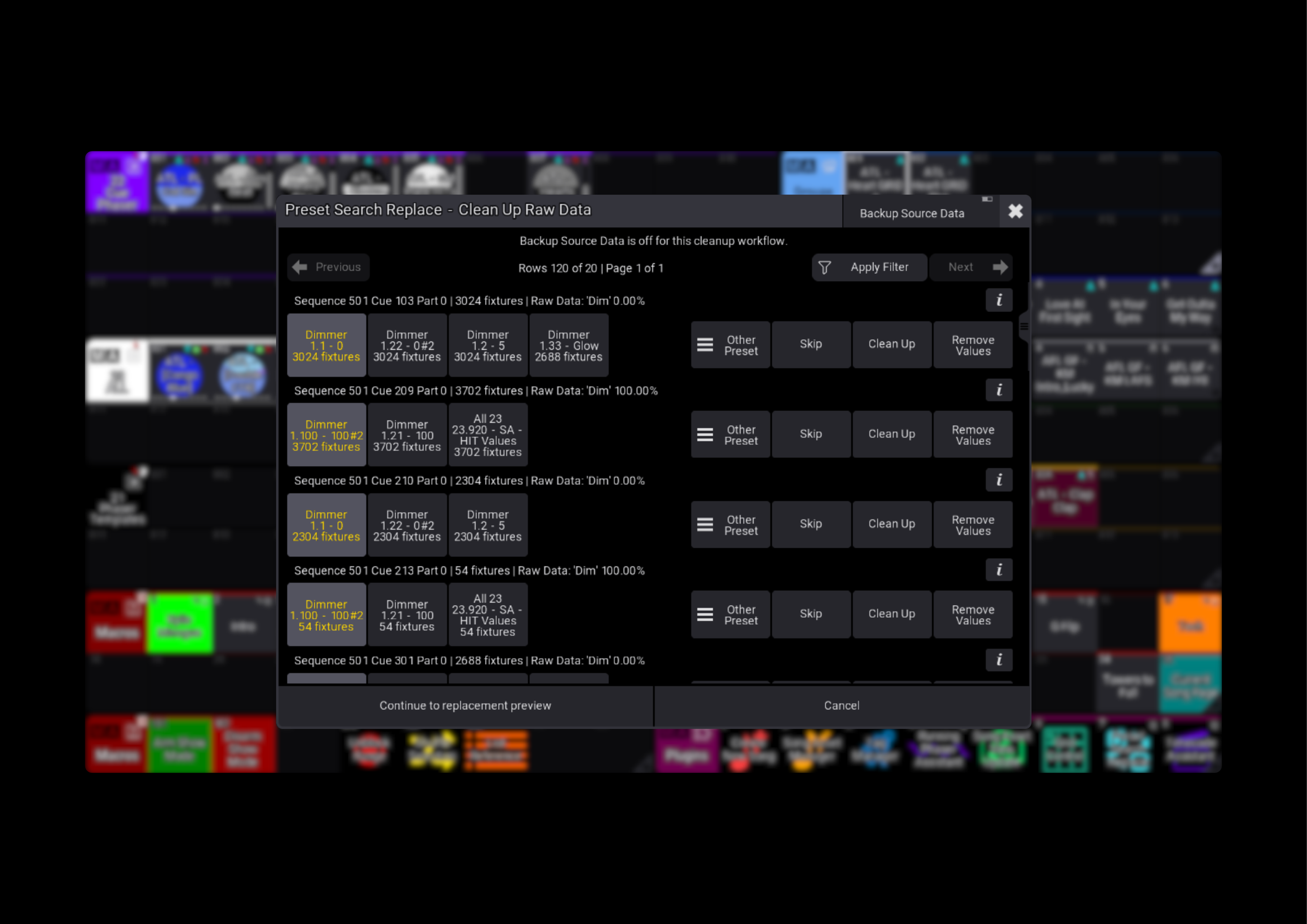Open info for Cue 213 row
1307x924 pixels.
point(999,570)
